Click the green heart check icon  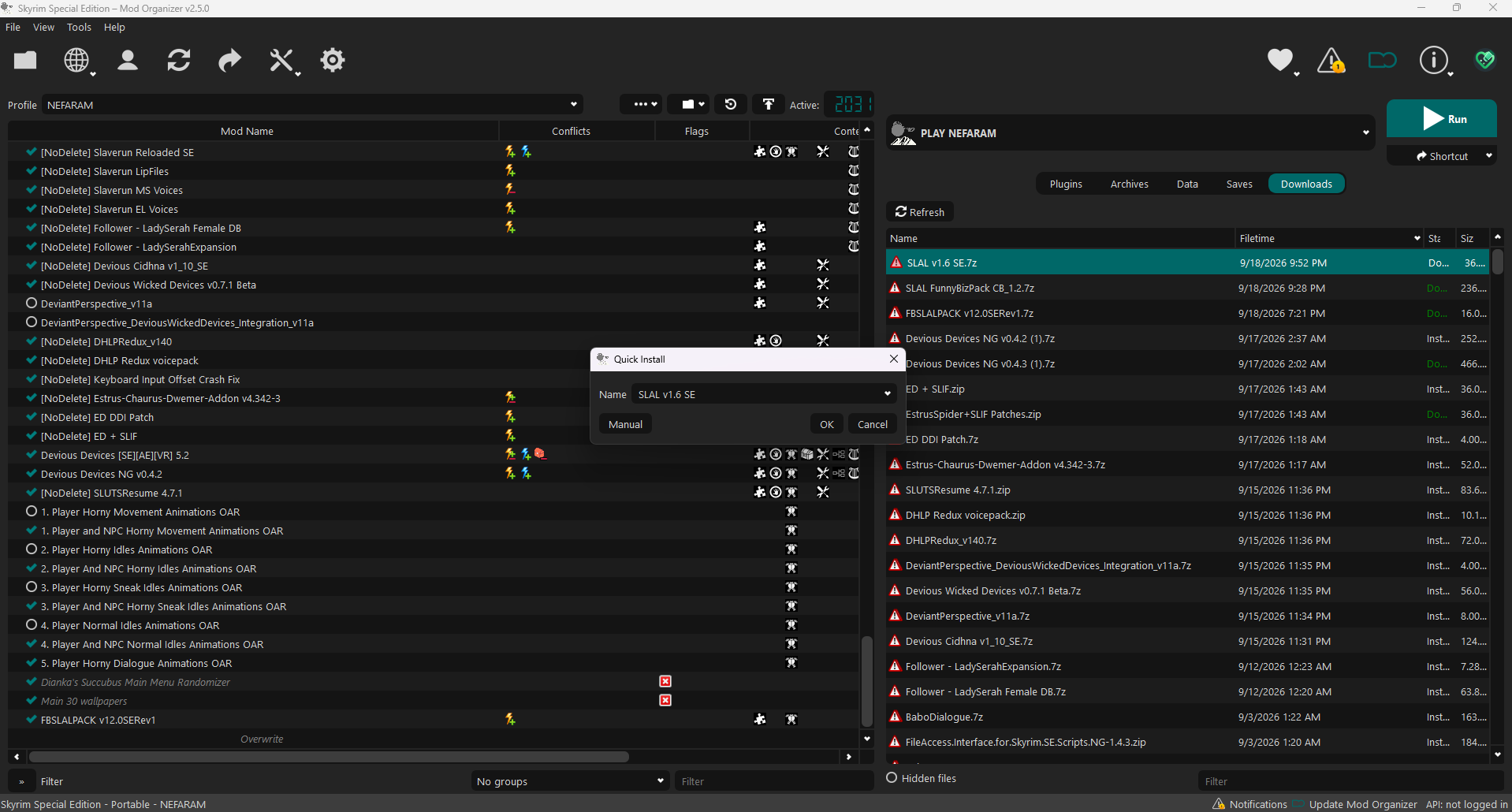pyautogui.click(x=1485, y=60)
